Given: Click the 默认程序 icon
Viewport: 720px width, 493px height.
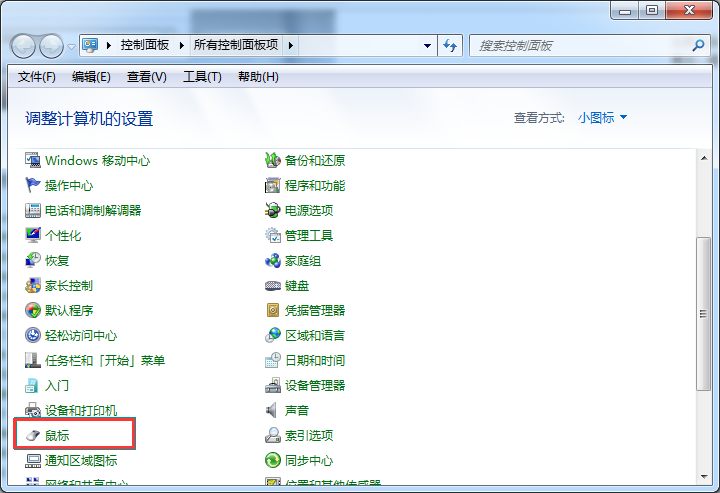Looking at the screenshot, I should (33, 311).
